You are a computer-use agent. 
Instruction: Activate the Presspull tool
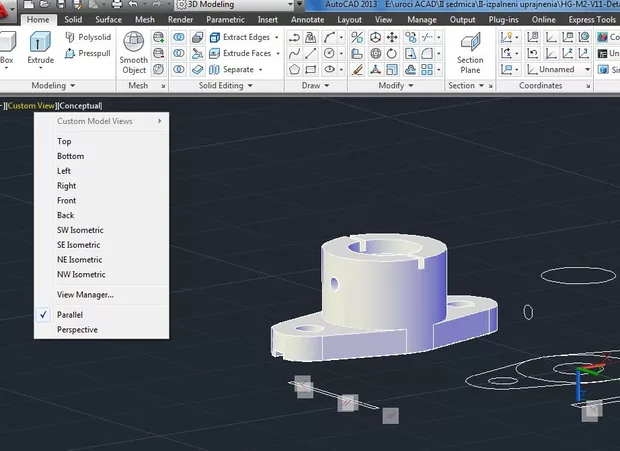pyautogui.click(x=88, y=53)
